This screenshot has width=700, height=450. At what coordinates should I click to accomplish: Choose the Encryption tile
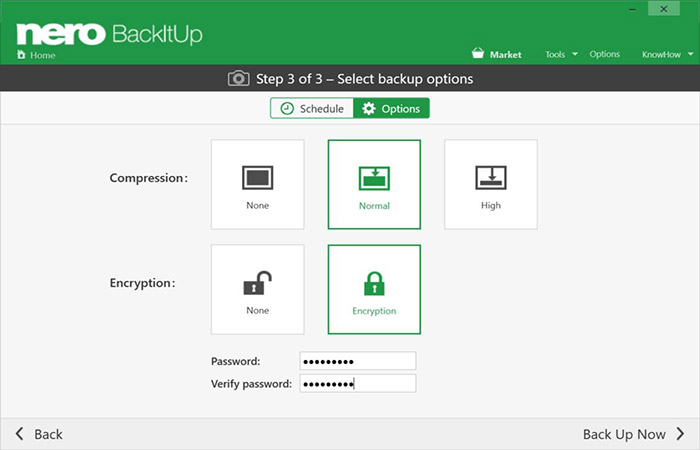[374, 289]
